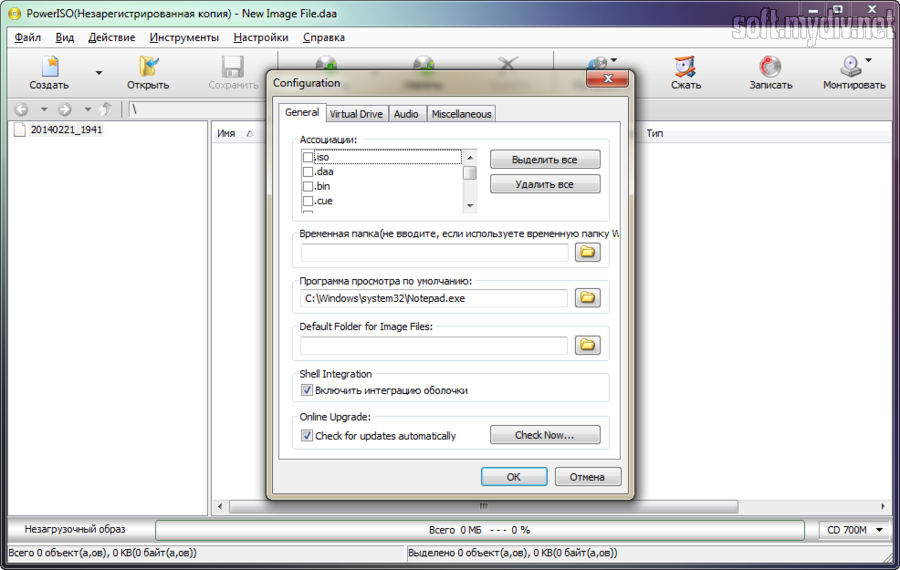
Task: Open the Файл menu
Action: tap(28, 37)
